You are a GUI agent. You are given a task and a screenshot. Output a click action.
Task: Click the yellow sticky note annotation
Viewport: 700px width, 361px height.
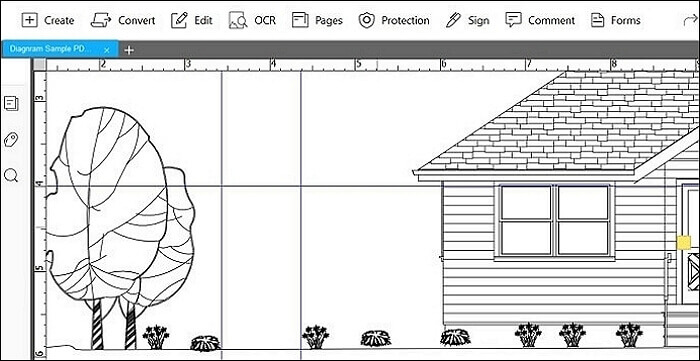[683, 243]
